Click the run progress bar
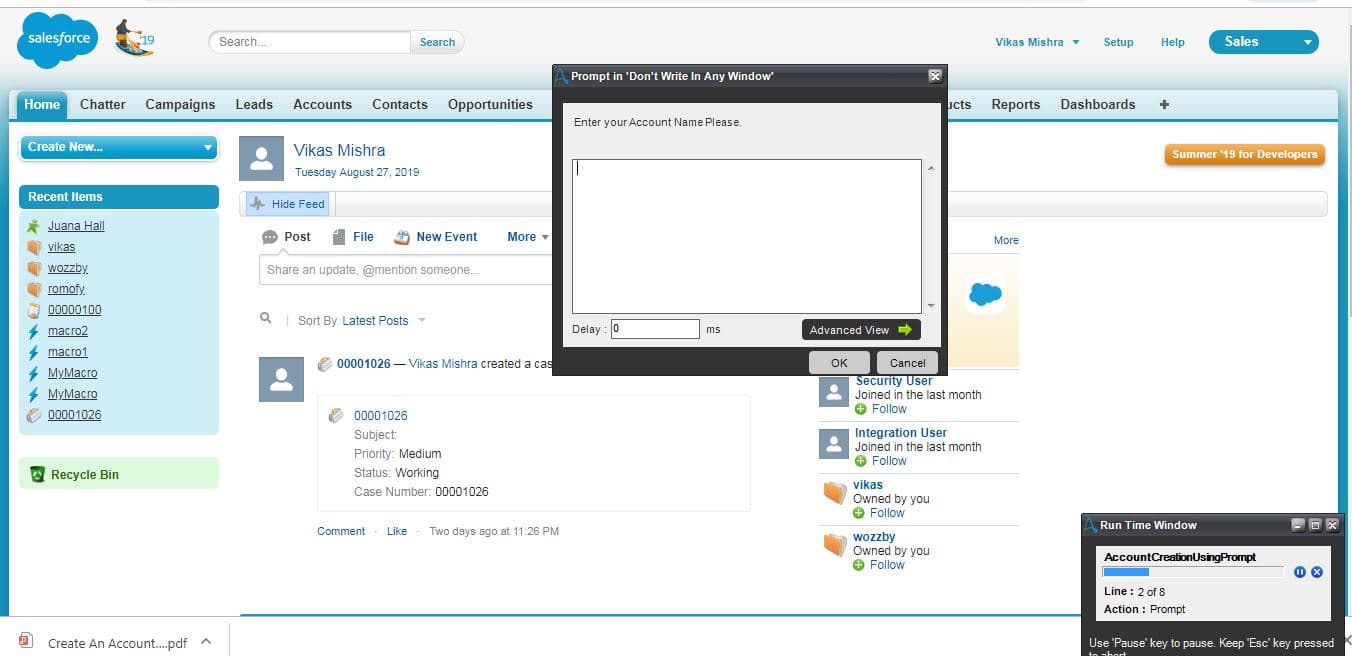The width and height of the screenshot is (1352, 656). [1193, 572]
